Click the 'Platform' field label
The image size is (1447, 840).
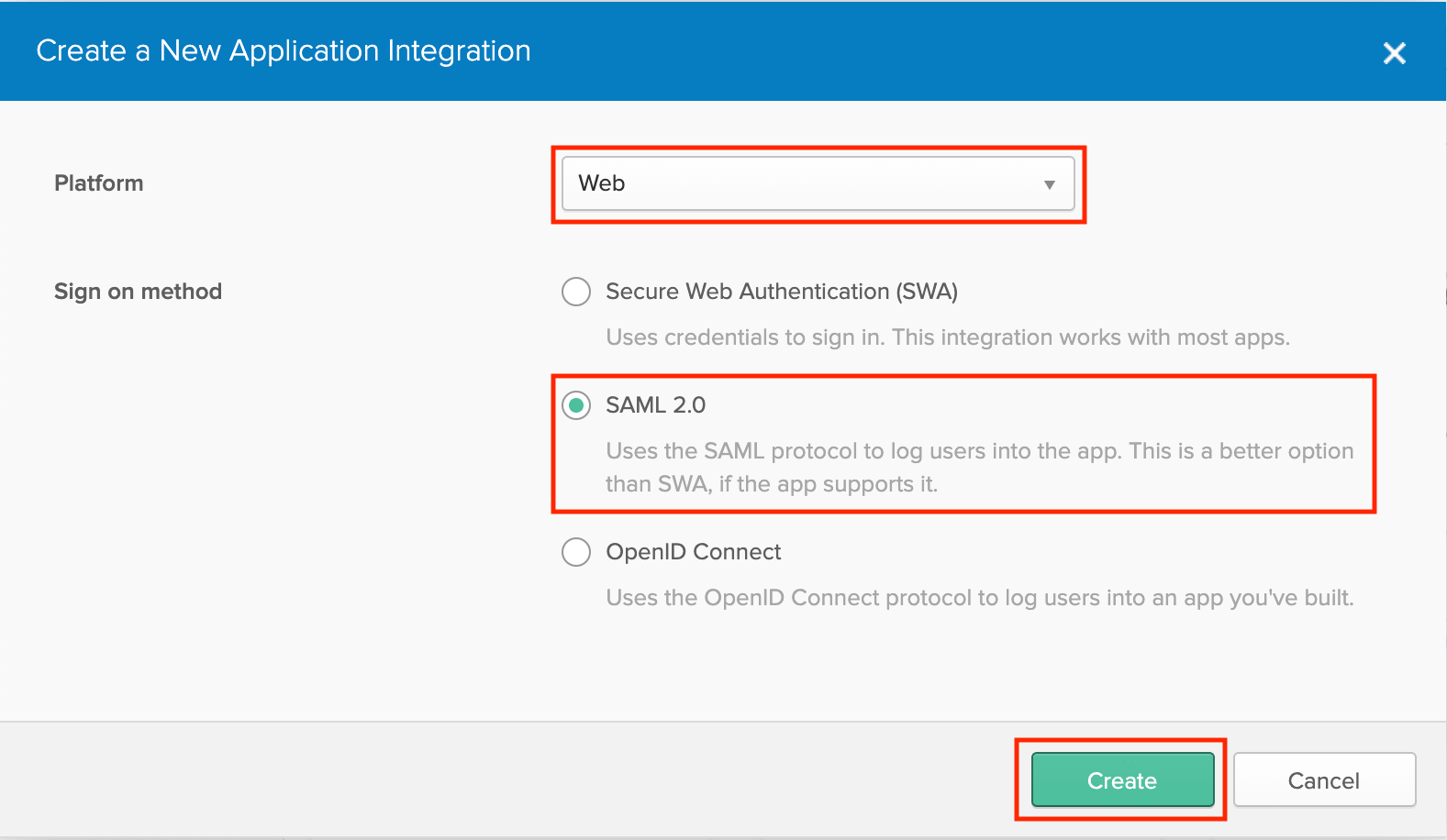pyautogui.click(x=99, y=183)
